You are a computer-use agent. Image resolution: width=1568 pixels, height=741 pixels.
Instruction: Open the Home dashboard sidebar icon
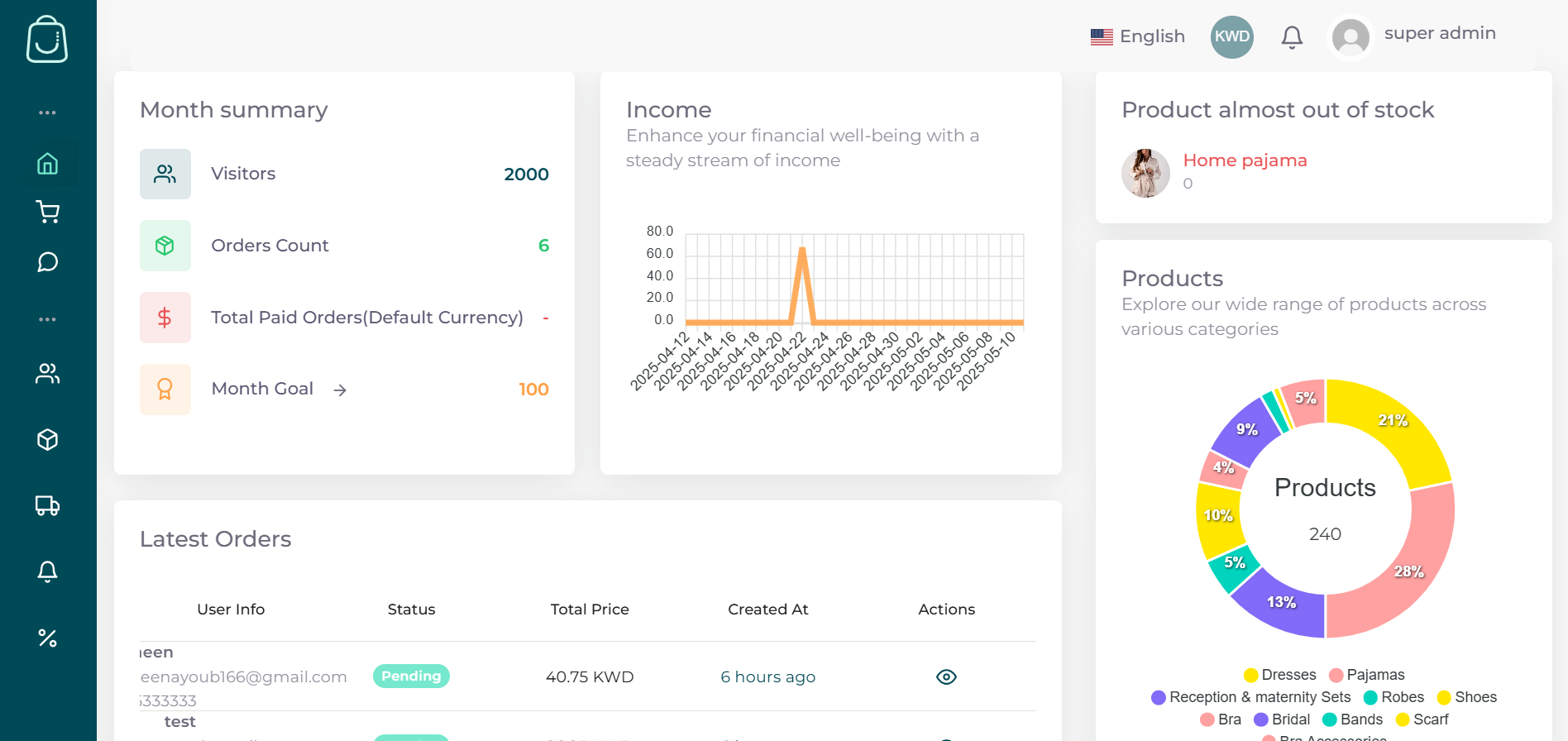pos(48,164)
